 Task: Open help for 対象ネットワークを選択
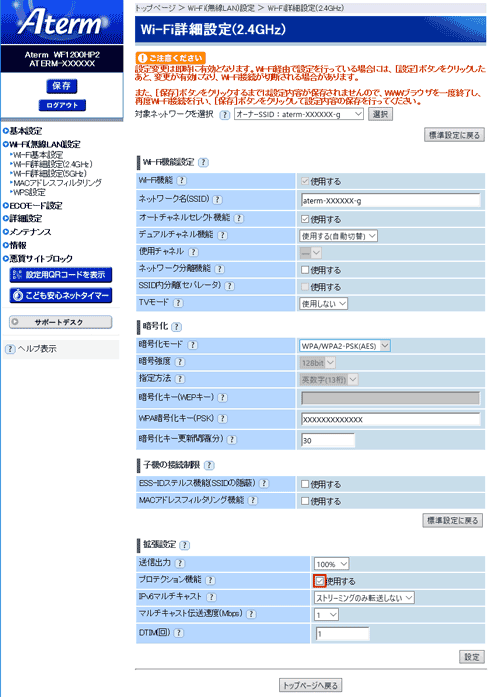coord(225,115)
